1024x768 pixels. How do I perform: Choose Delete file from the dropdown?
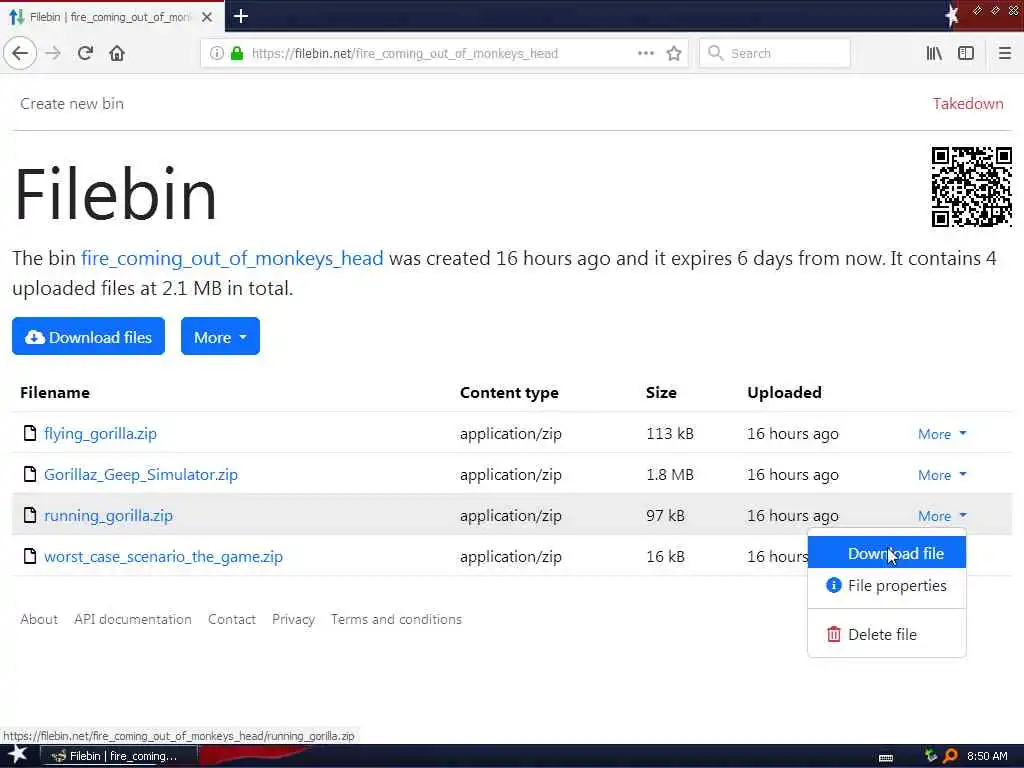(x=887, y=634)
